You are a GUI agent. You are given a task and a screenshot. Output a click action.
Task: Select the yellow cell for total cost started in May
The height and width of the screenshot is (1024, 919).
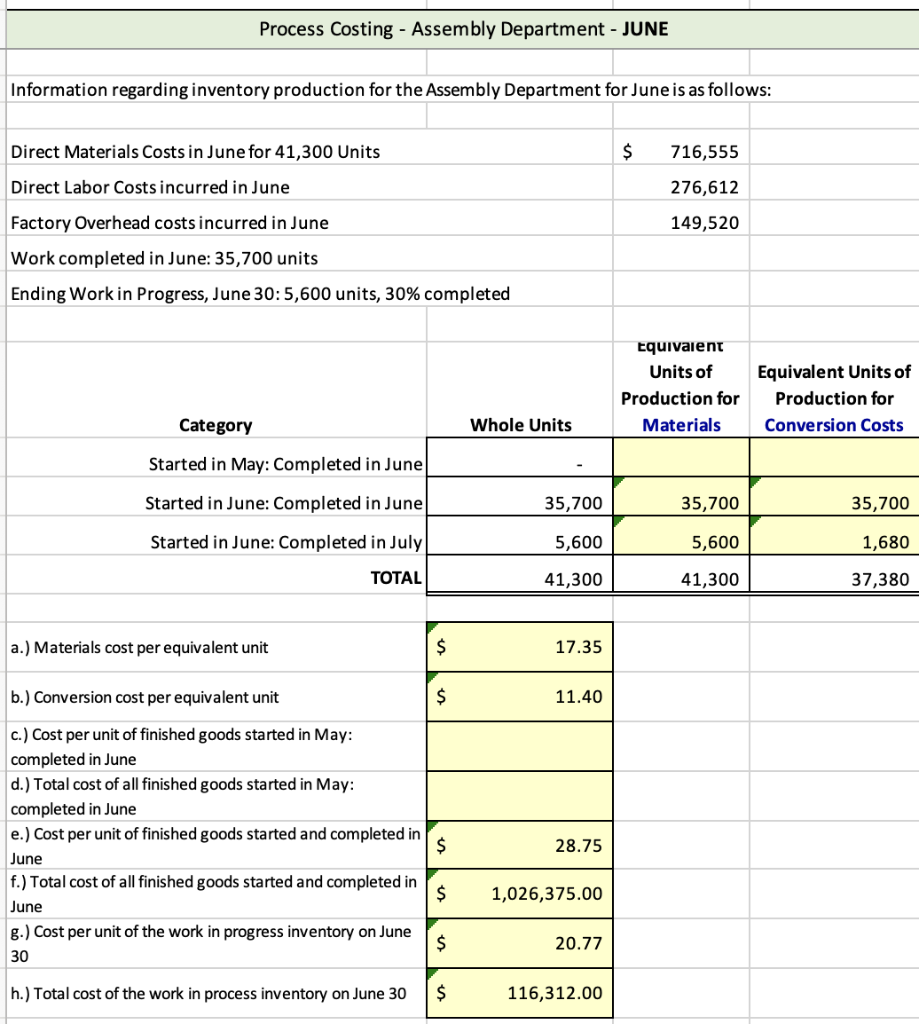pos(520,794)
